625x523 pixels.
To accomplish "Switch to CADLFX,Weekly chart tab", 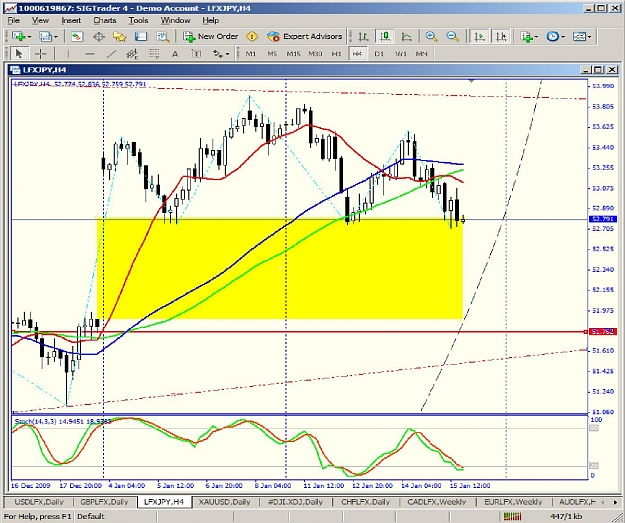I will click(435, 502).
